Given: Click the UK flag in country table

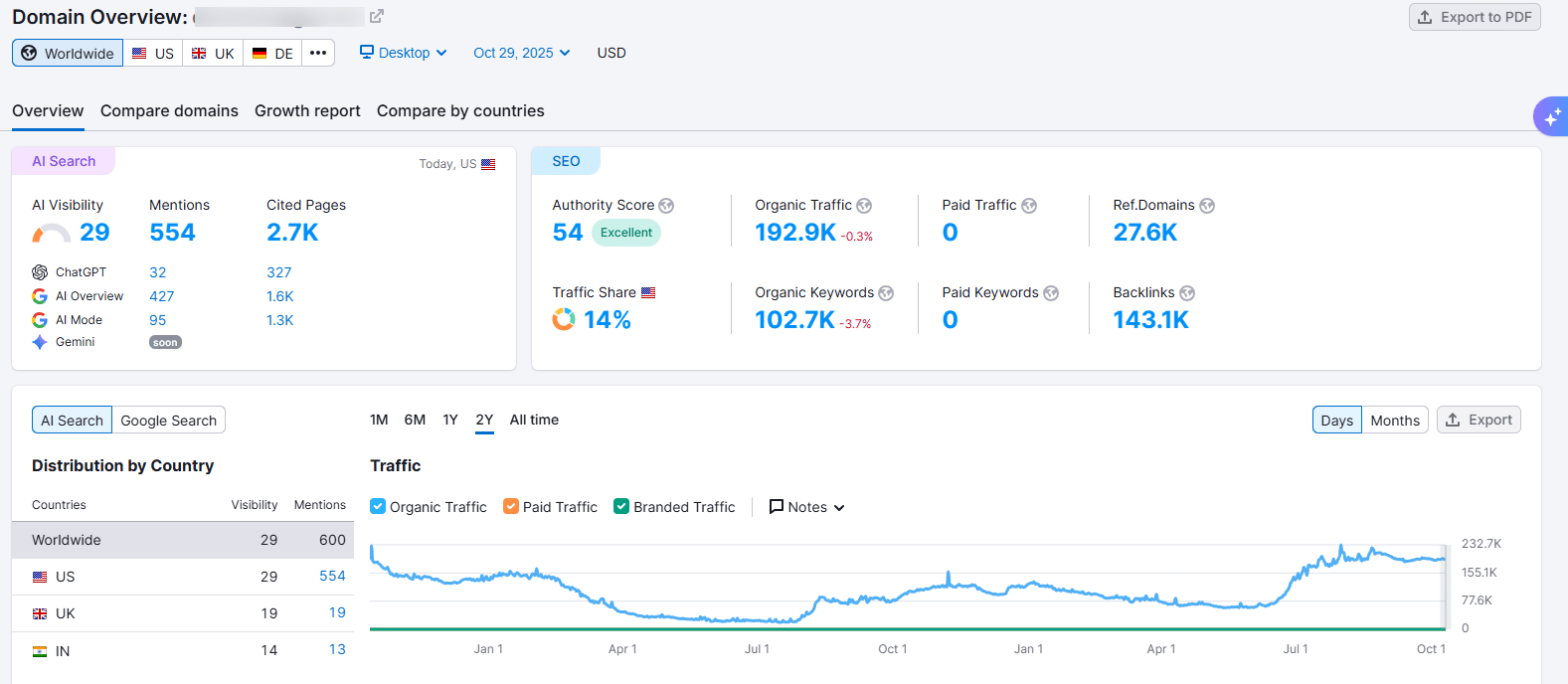Looking at the screenshot, I should (40, 614).
